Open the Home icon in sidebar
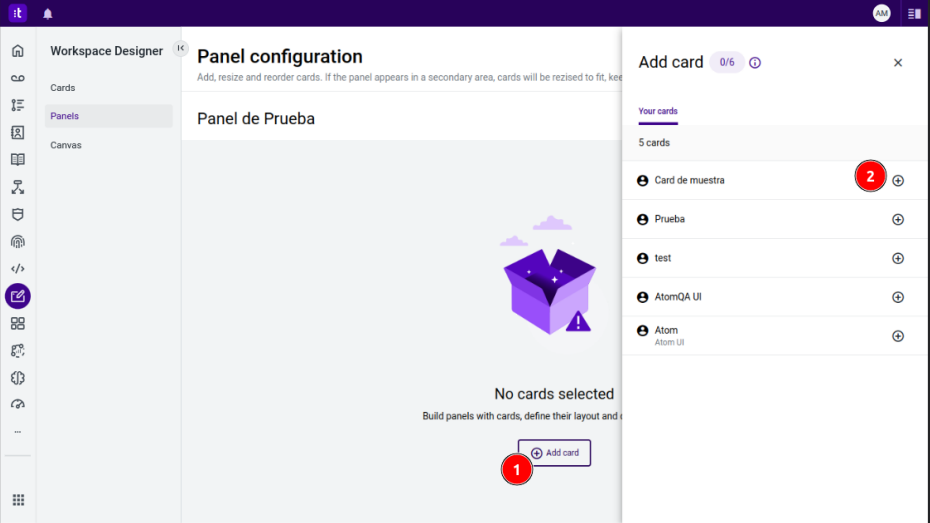930x523 pixels. [17, 51]
